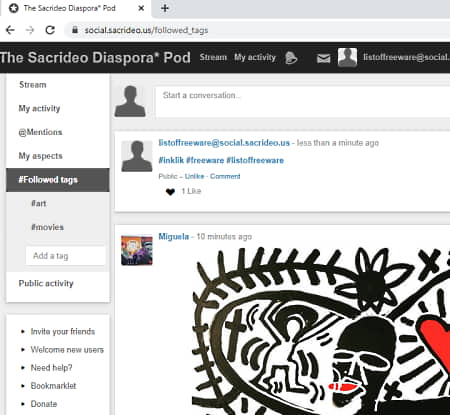Click the heart like icon
This screenshot has width=450, height=415.
170,192
